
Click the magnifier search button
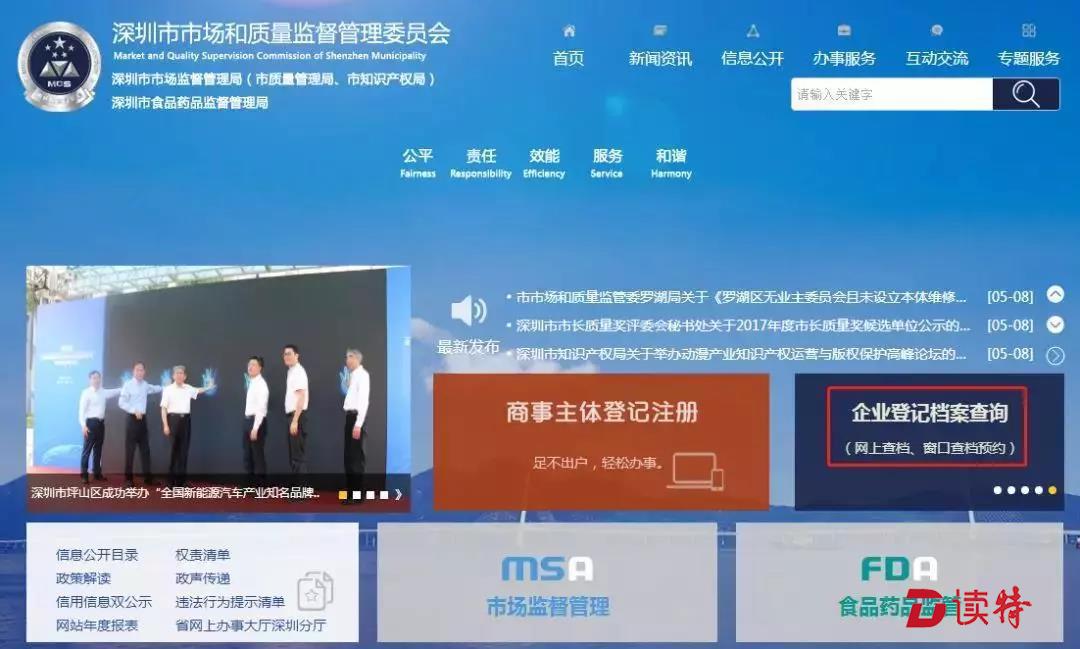pos(1025,95)
